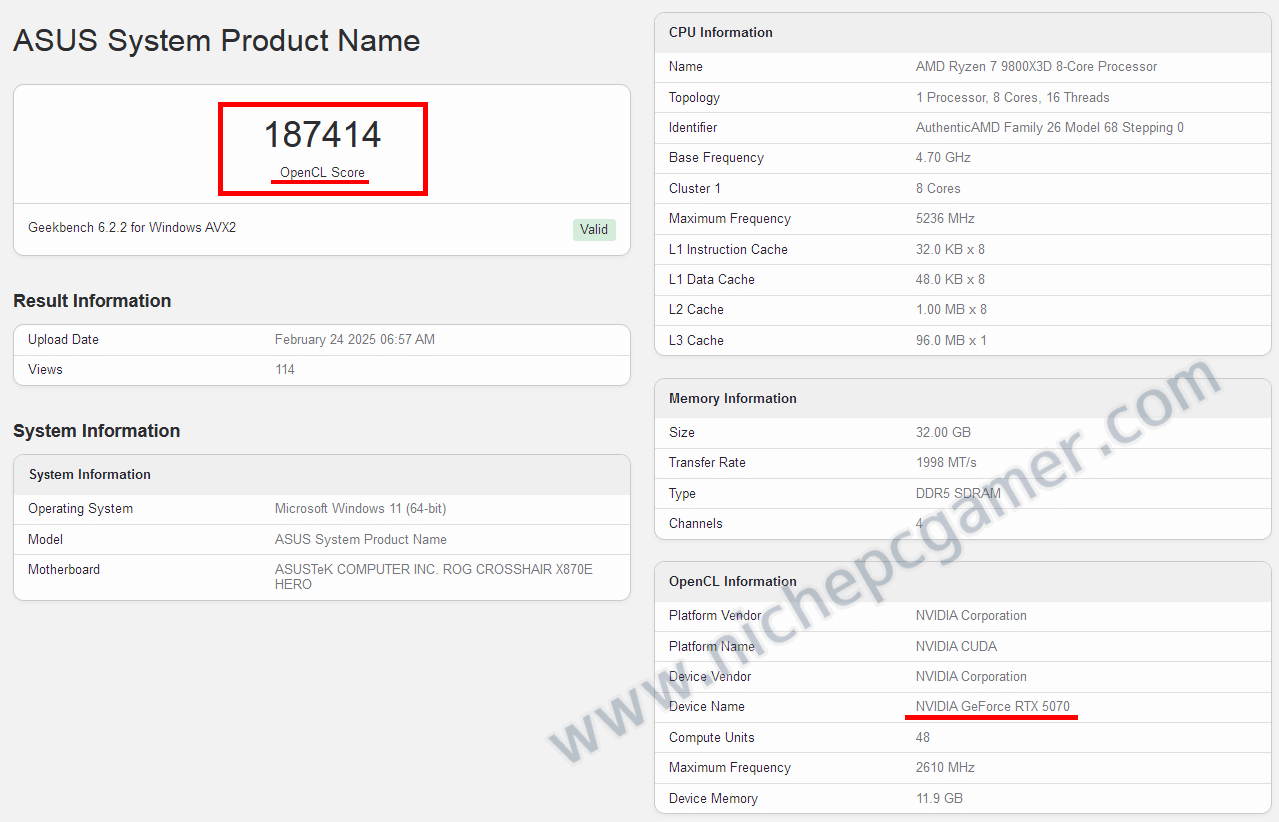Click the OpenCL Information table header
This screenshot has height=822, width=1279.
(x=733, y=581)
